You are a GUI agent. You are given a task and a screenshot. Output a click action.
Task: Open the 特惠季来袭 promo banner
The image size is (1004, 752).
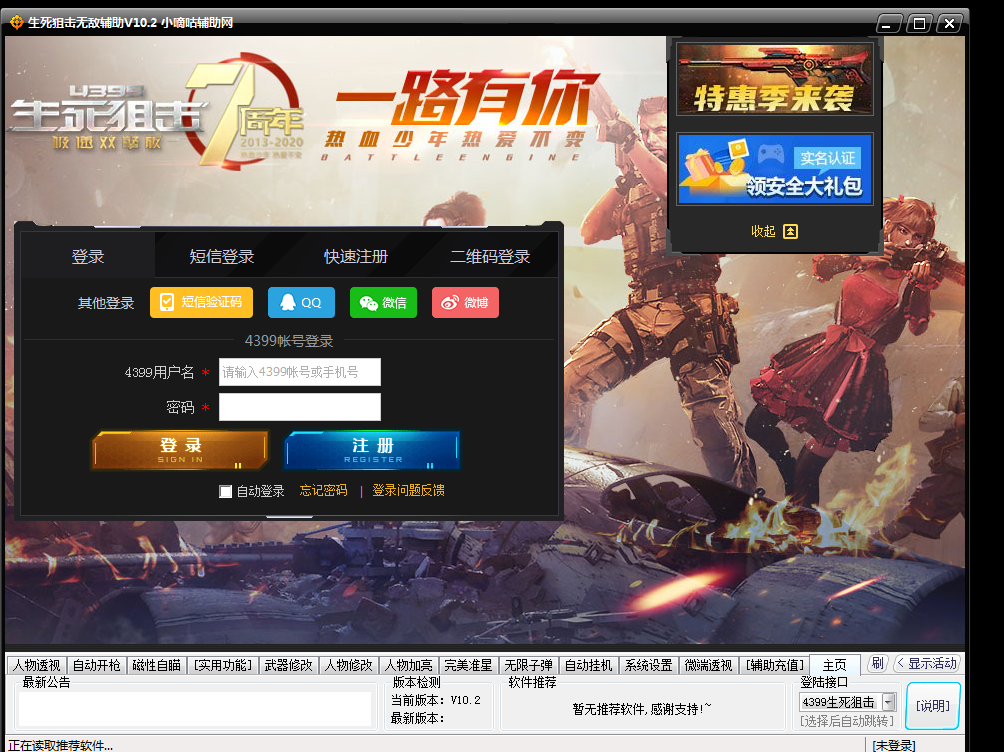pyautogui.click(x=775, y=79)
